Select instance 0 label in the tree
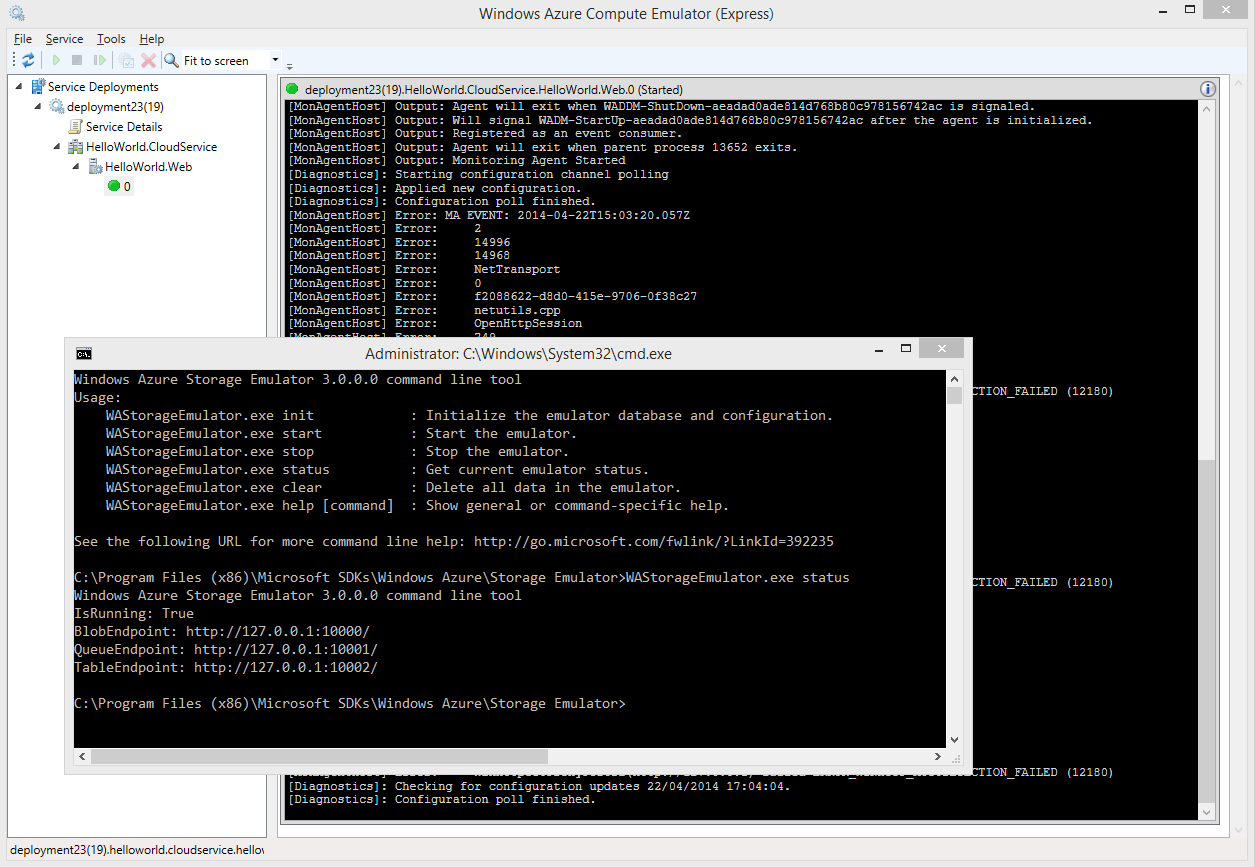1255x867 pixels. pyautogui.click(x=127, y=187)
